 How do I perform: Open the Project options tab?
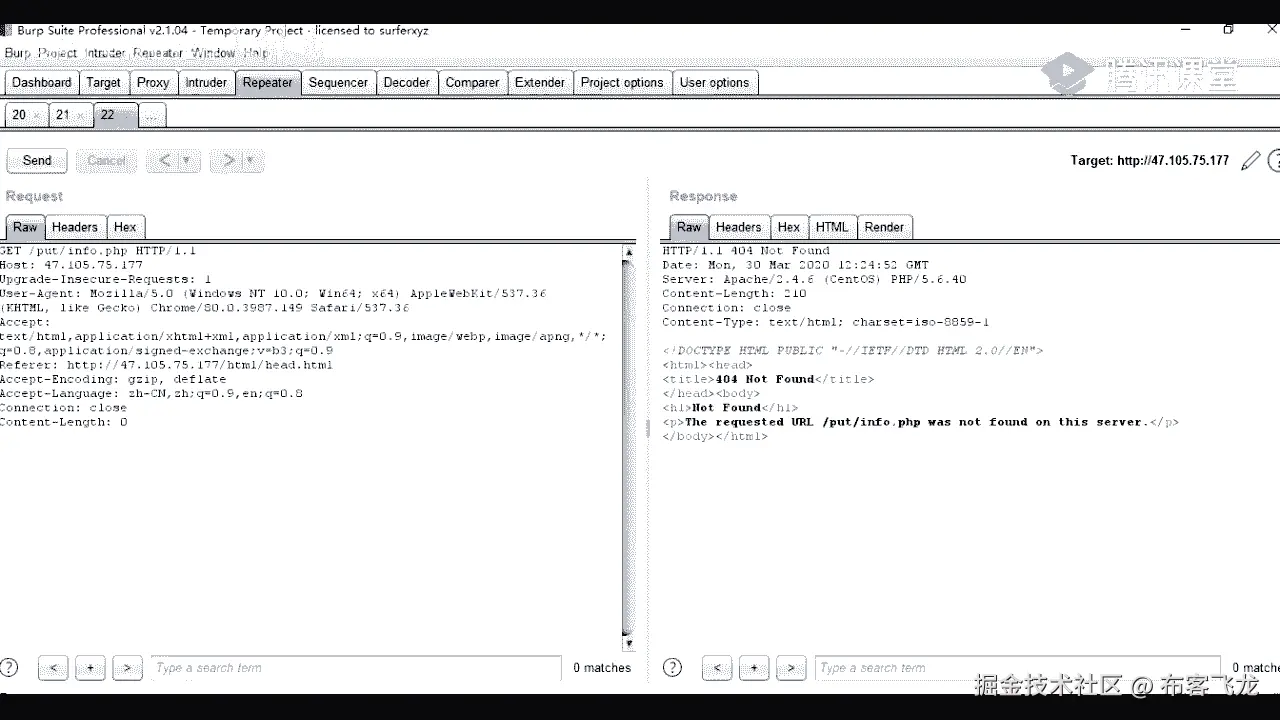pyautogui.click(x=622, y=83)
